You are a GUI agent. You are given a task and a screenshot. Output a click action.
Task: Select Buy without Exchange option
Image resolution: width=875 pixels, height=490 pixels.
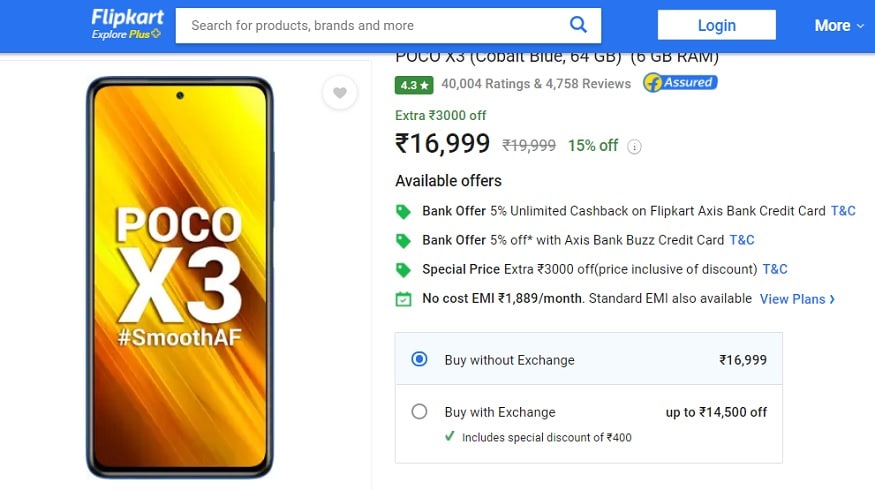pyautogui.click(x=420, y=359)
